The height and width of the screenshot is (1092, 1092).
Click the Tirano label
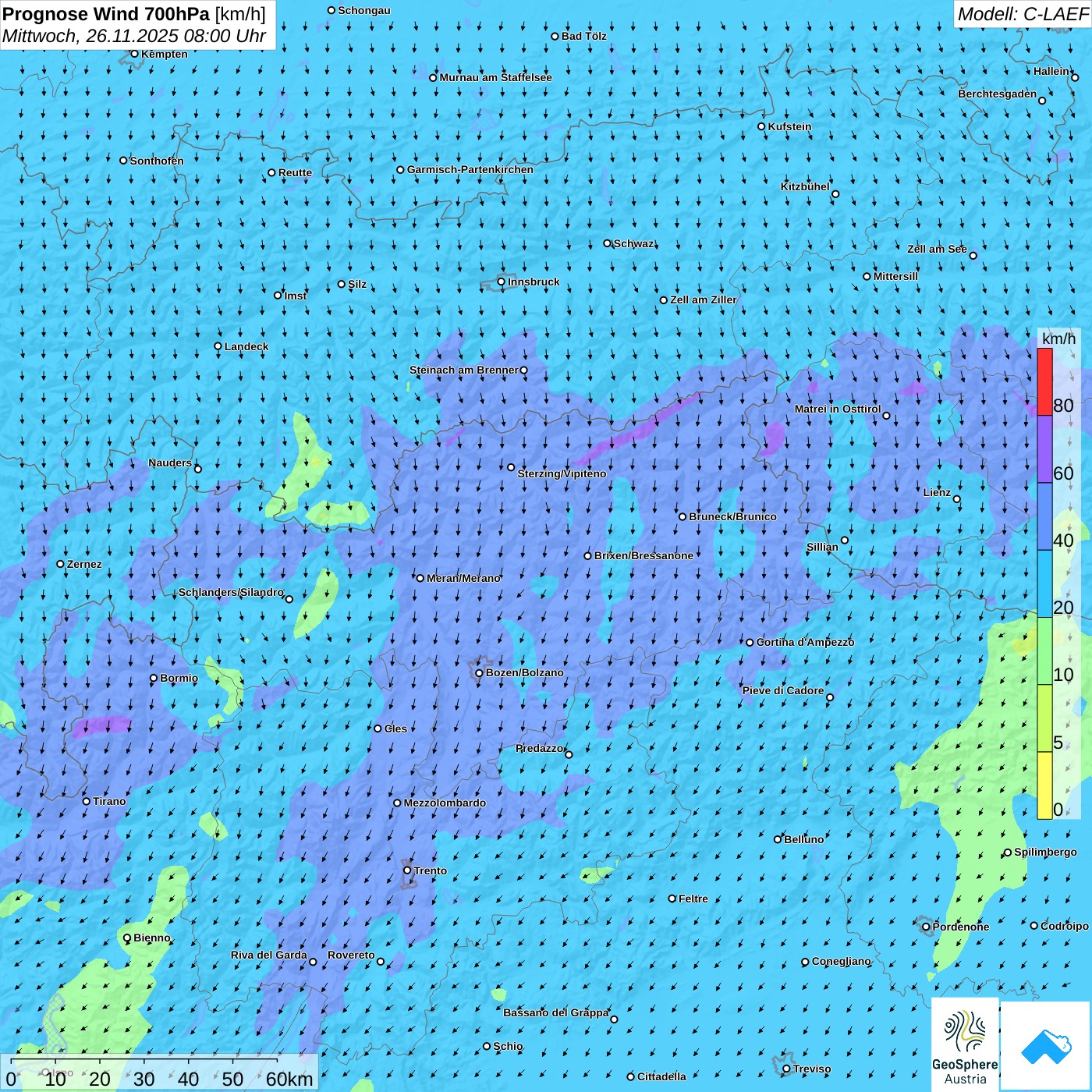pos(109,801)
